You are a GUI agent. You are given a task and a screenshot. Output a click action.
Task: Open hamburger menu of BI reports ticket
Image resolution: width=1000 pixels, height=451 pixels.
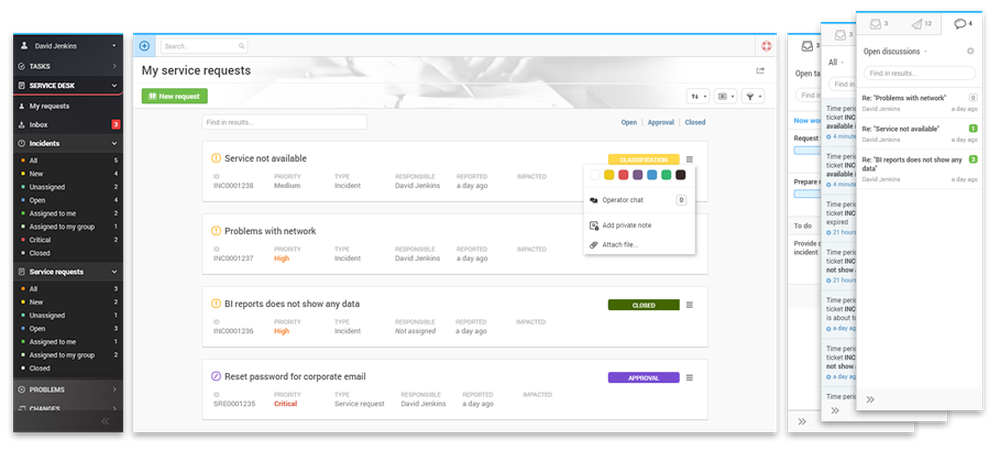(x=689, y=305)
